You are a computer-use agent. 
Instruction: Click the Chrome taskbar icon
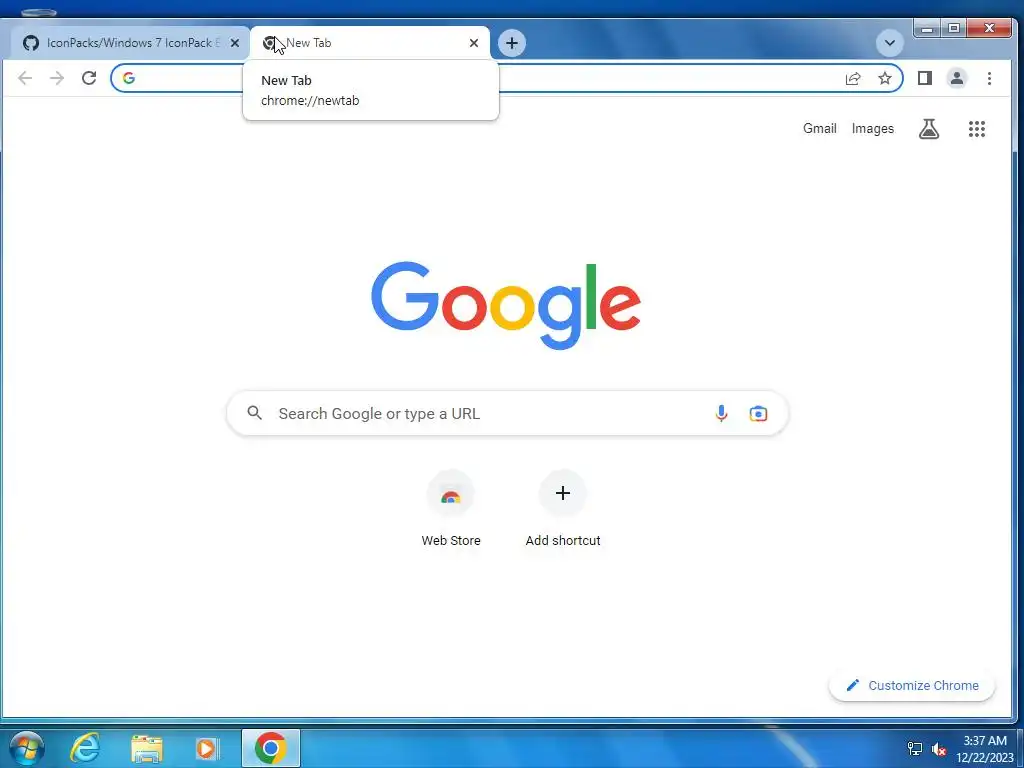(x=270, y=748)
